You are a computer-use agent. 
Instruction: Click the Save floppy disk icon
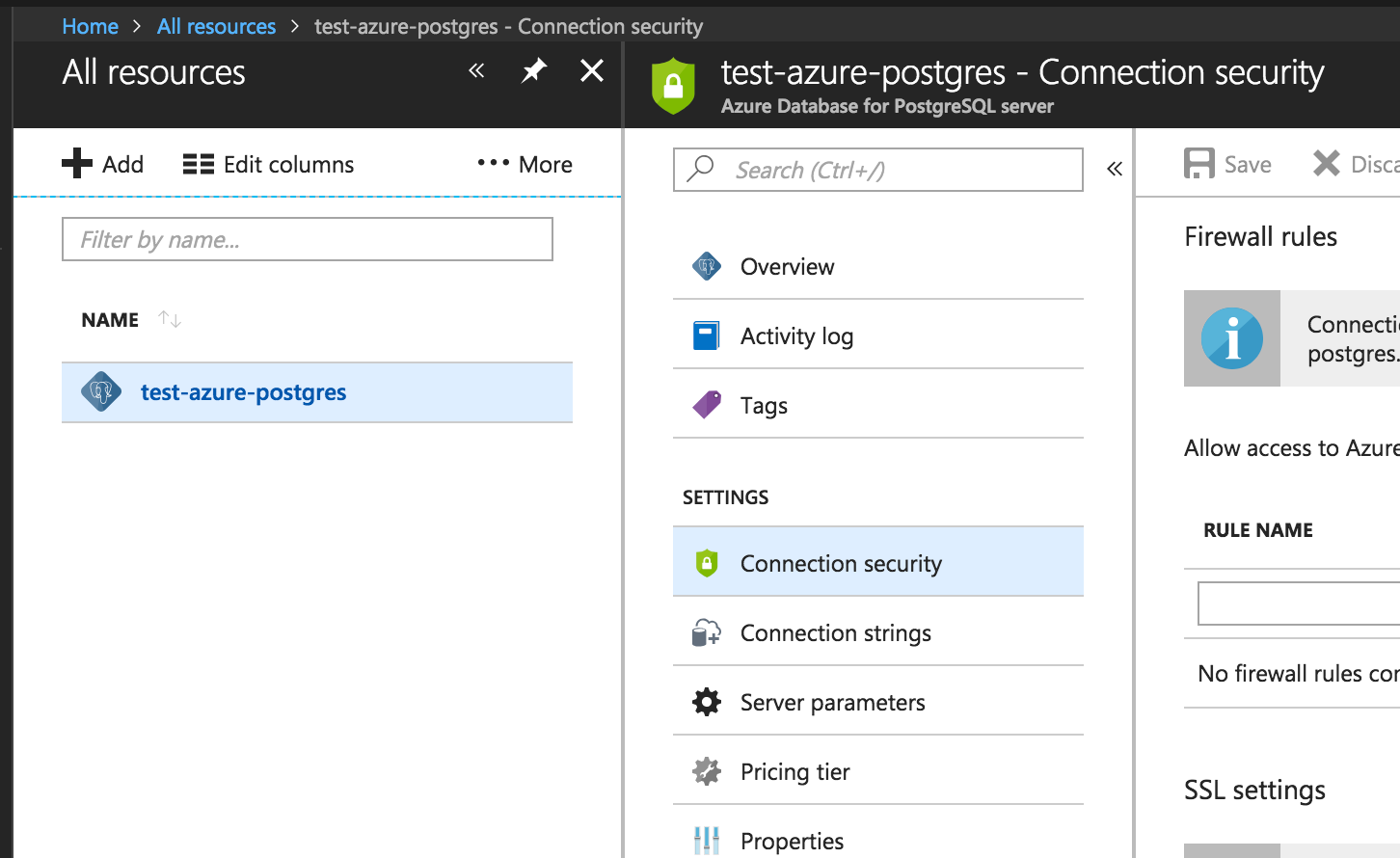tap(1199, 164)
